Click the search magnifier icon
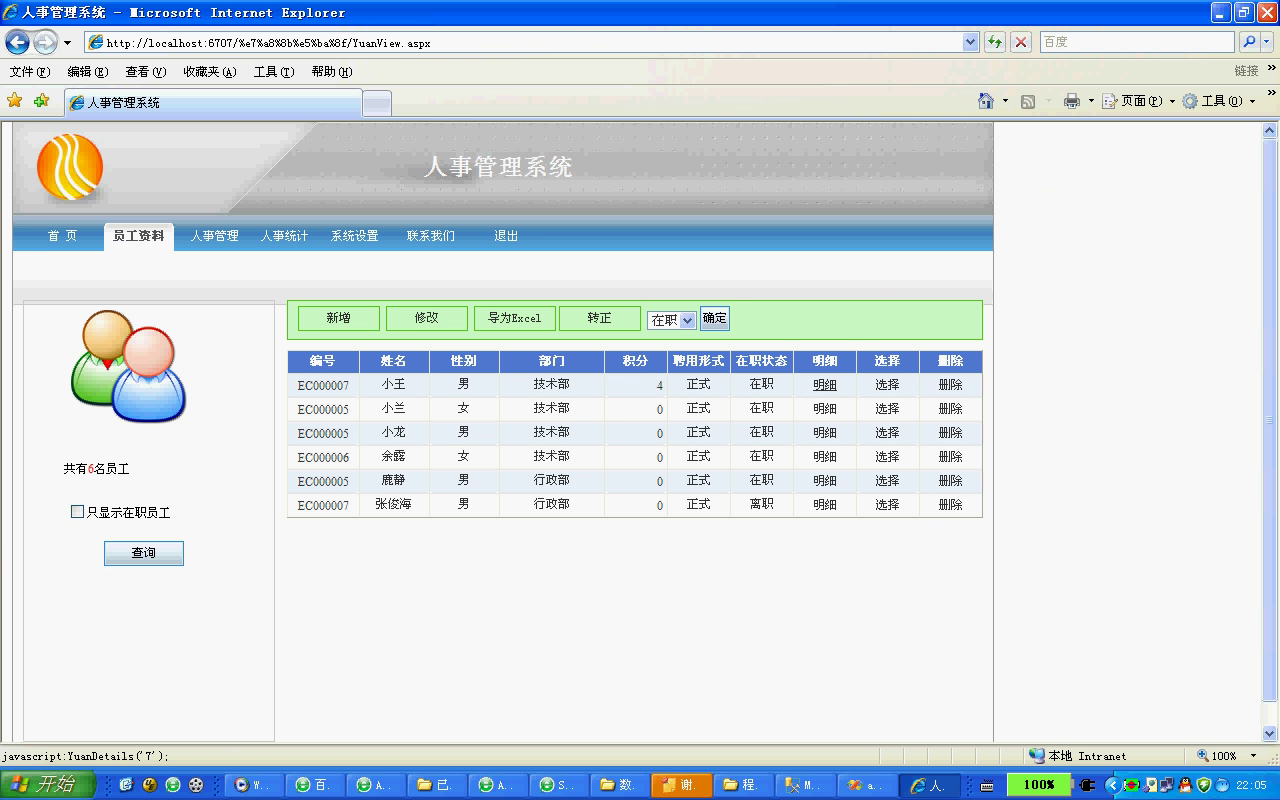Screen dimensions: 1280x800 coord(1249,42)
